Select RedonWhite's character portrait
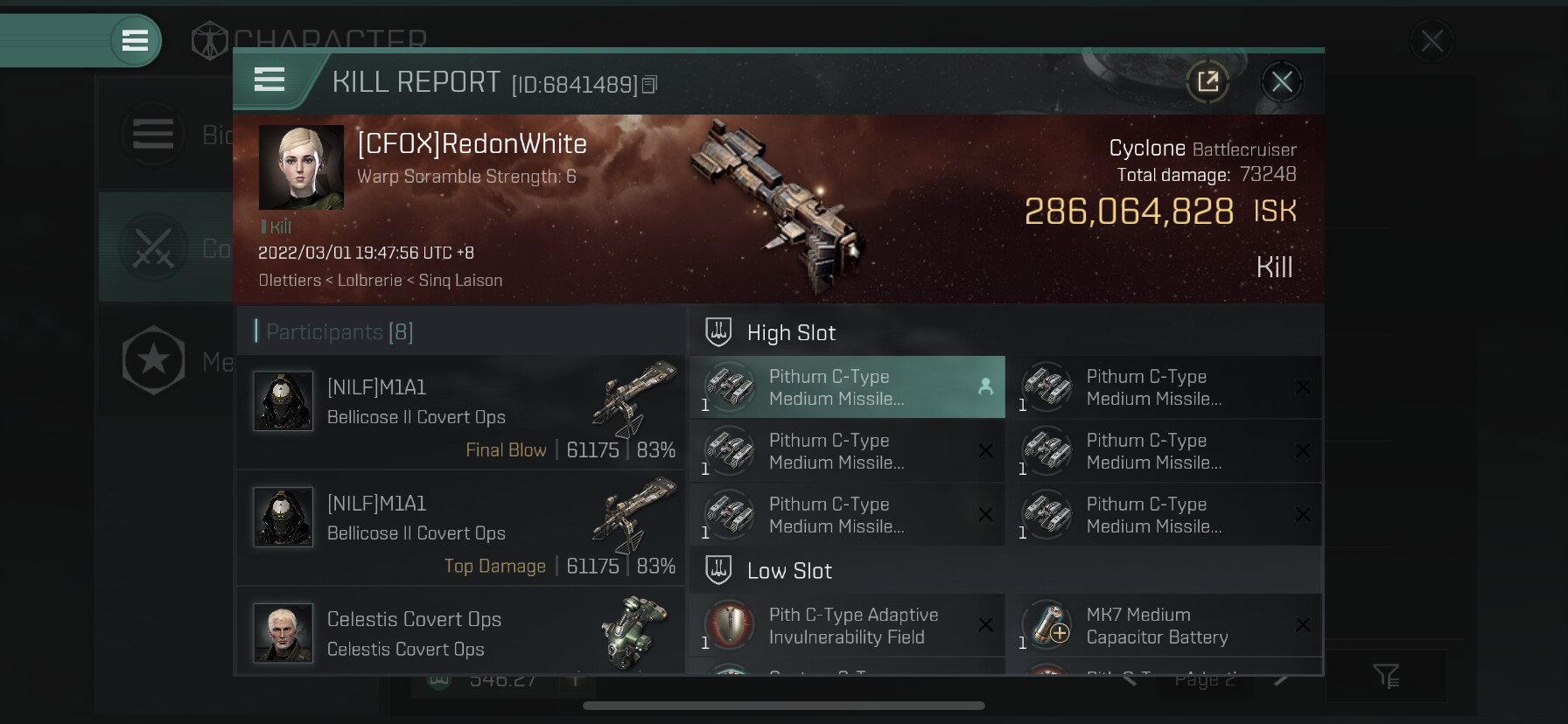Screen dimensions: 1568x724 (301, 167)
